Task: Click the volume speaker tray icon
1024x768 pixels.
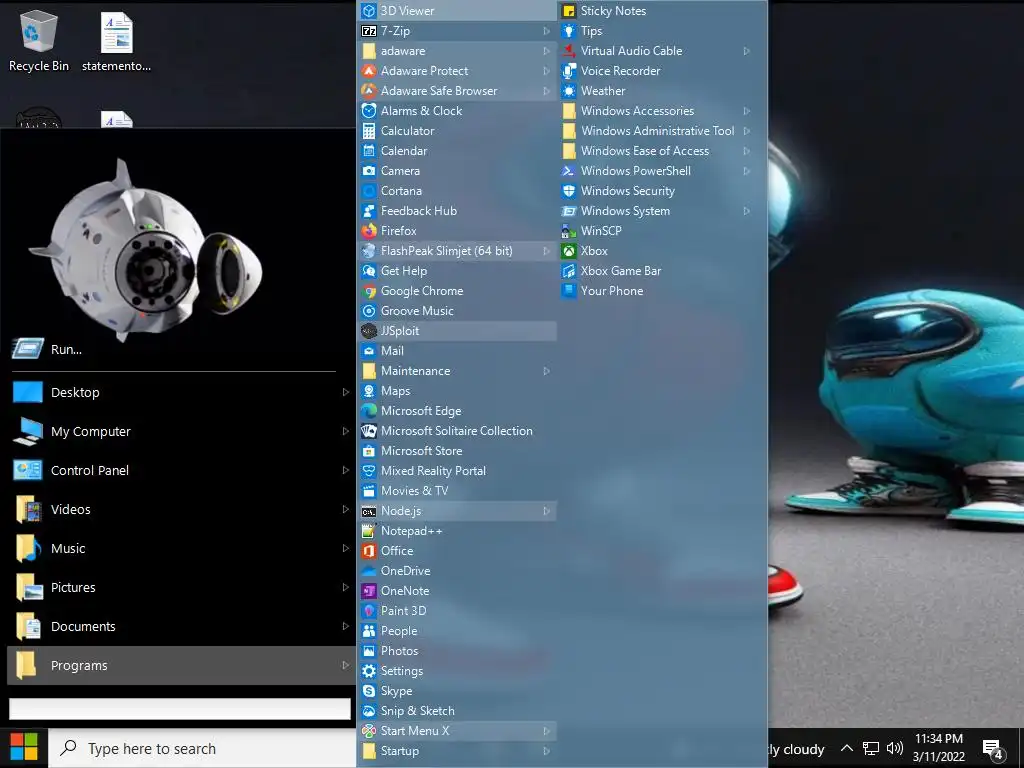Action: (895, 748)
